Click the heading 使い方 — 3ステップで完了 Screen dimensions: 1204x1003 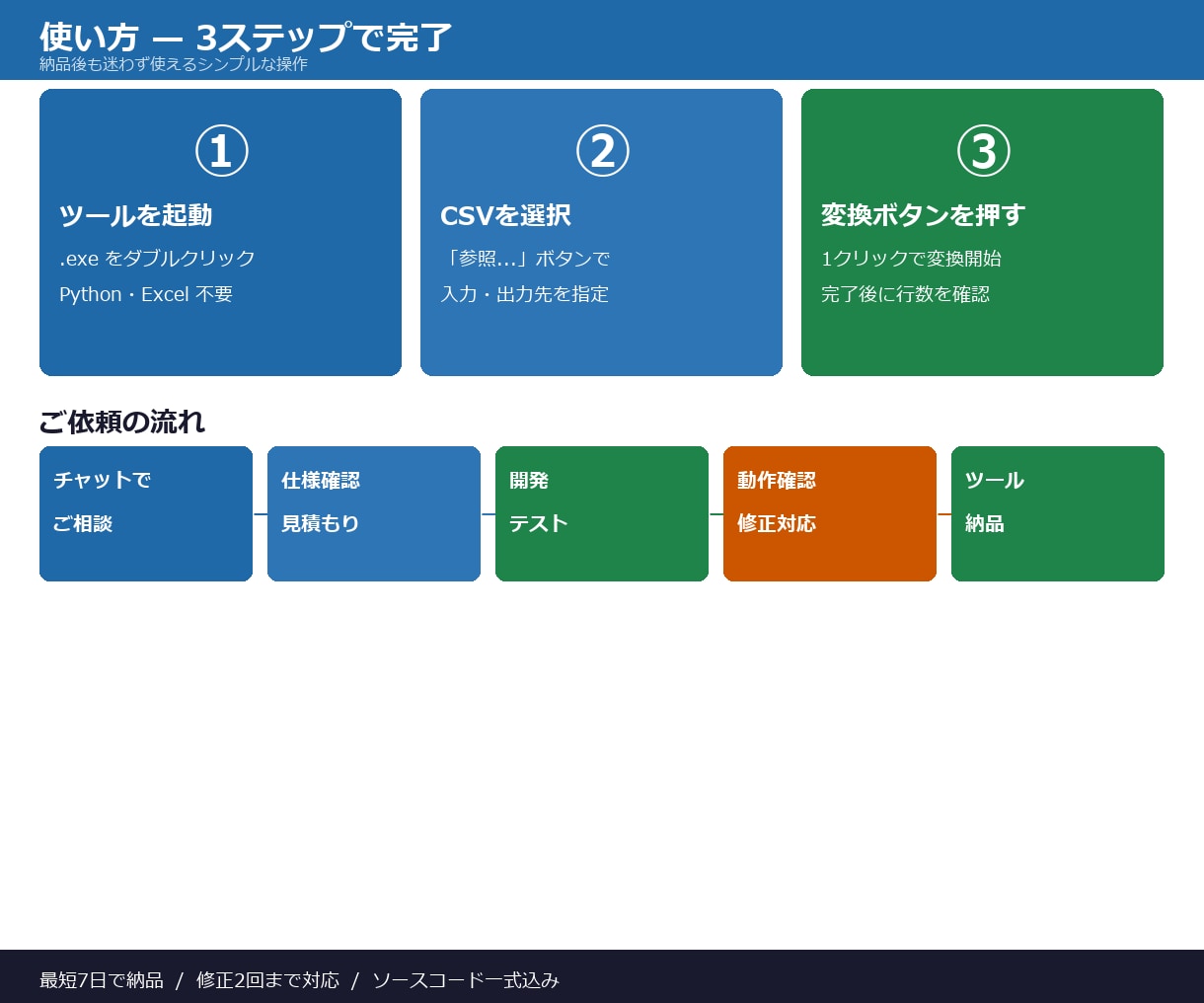(246, 38)
